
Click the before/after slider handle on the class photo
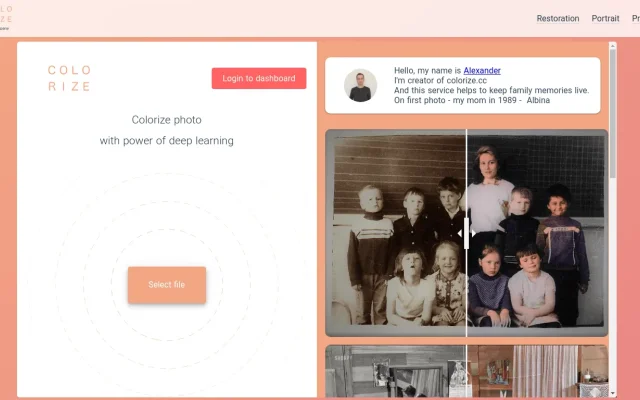click(467, 233)
